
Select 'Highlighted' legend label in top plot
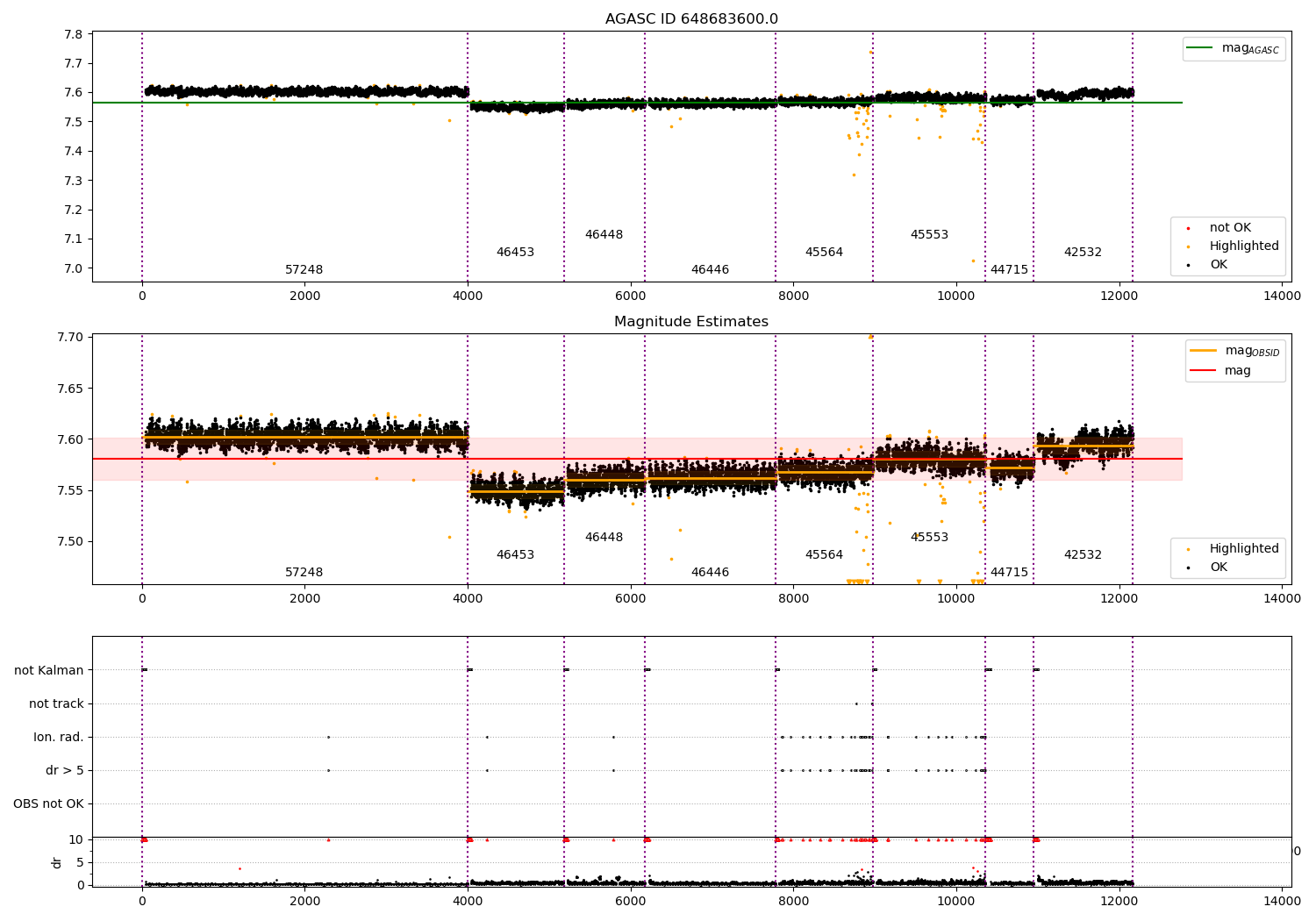pyautogui.click(x=1244, y=246)
